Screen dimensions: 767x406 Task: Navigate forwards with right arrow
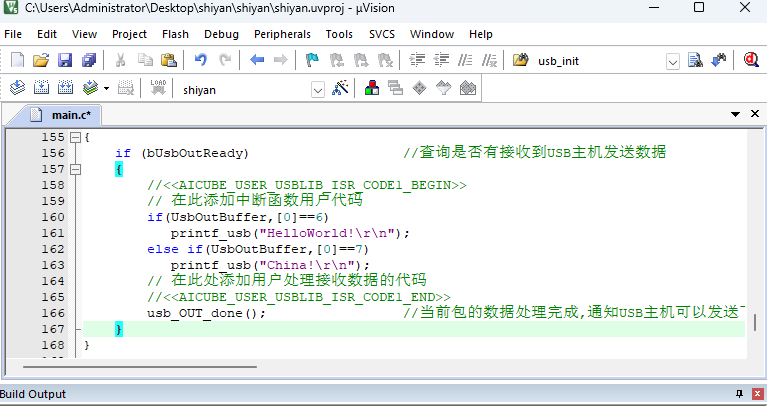coord(281,60)
